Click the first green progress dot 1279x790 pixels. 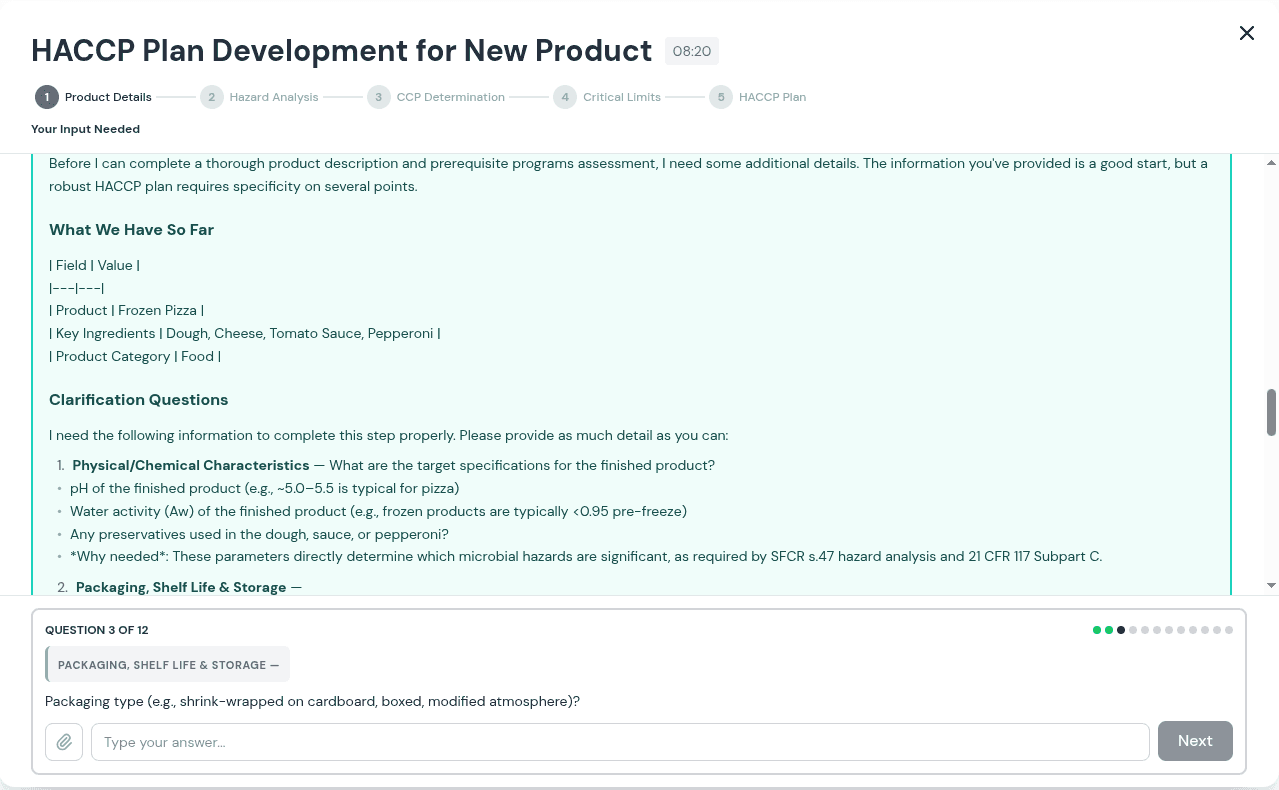[1096, 630]
